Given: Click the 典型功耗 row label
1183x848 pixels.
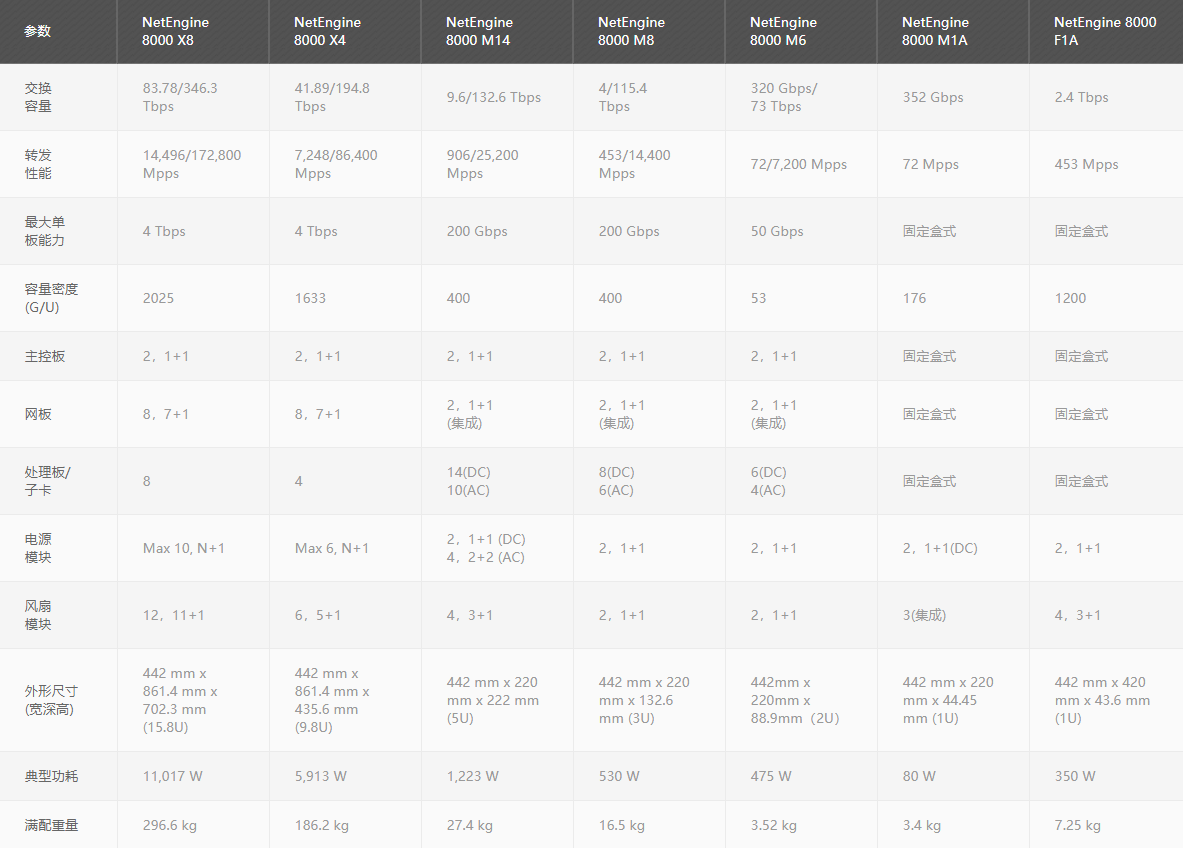Looking at the screenshot, I should 51,776.
